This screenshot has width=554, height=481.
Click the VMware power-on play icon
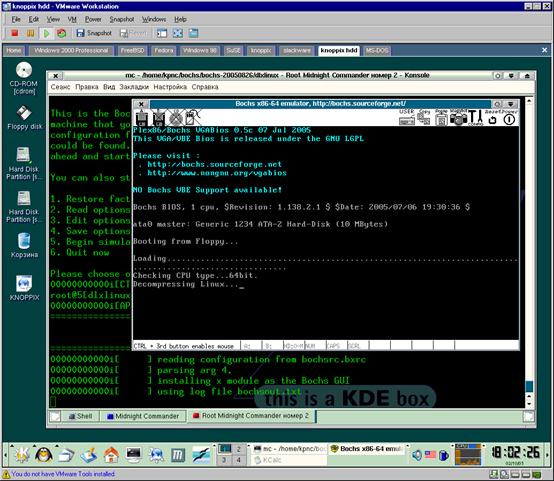(46, 33)
